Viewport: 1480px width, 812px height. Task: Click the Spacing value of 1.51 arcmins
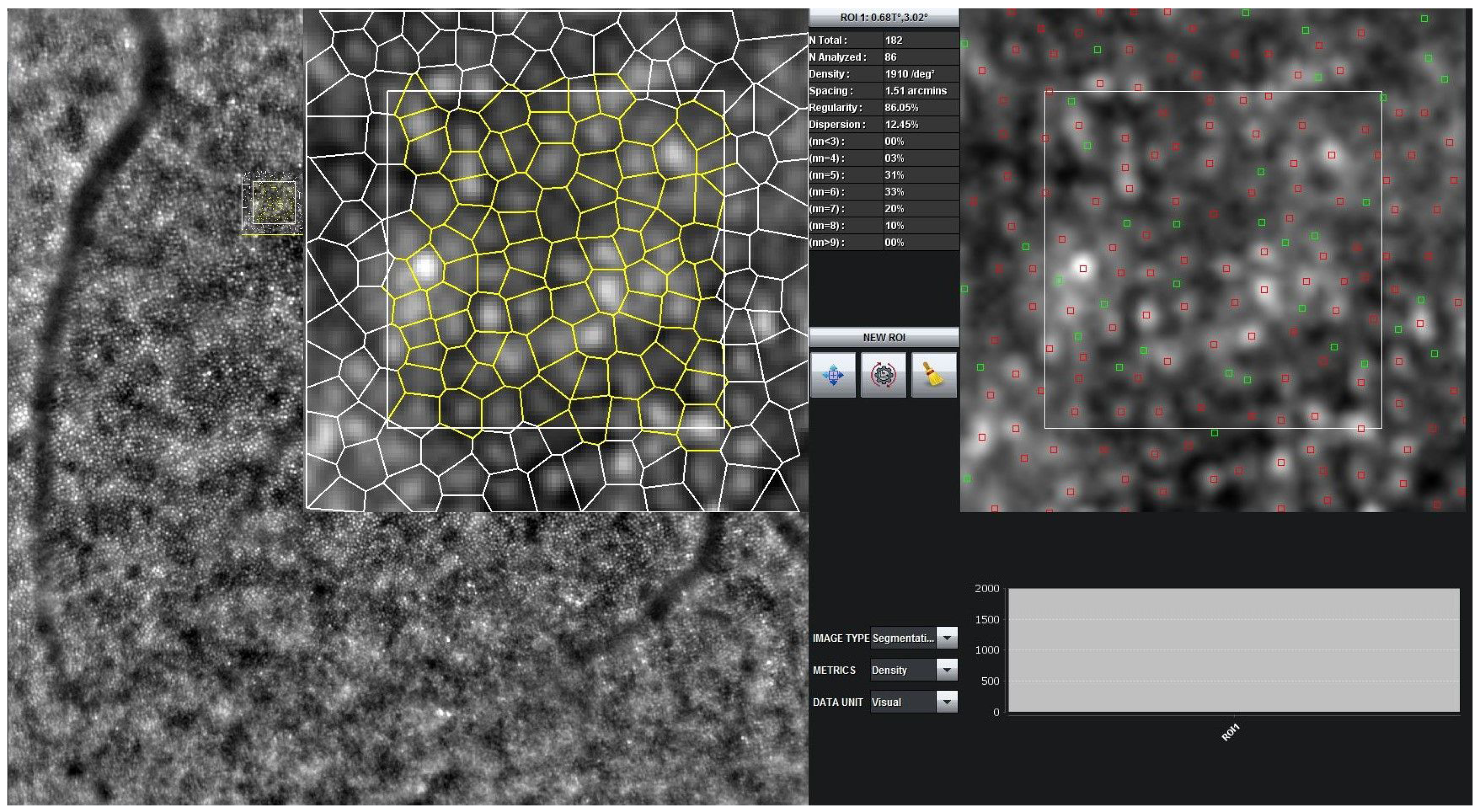click(x=917, y=90)
